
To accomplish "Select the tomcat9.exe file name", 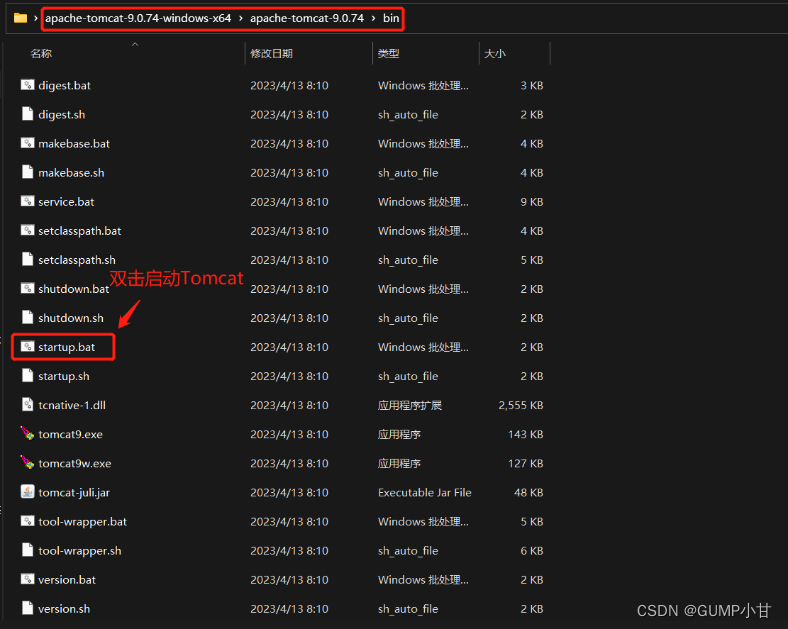I will click(70, 434).
